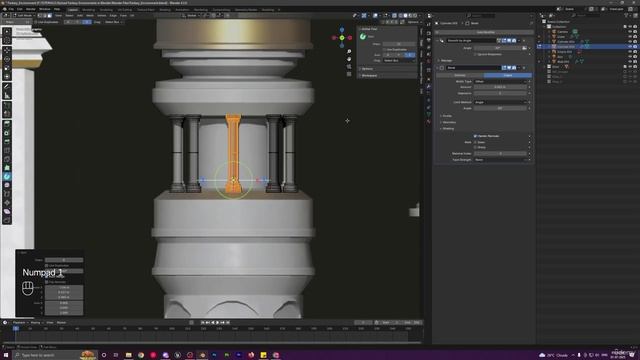The width and height of the screenshot is (640, 360).
Task: Select the Rotate tool in left toolbar
Action: 7,59
